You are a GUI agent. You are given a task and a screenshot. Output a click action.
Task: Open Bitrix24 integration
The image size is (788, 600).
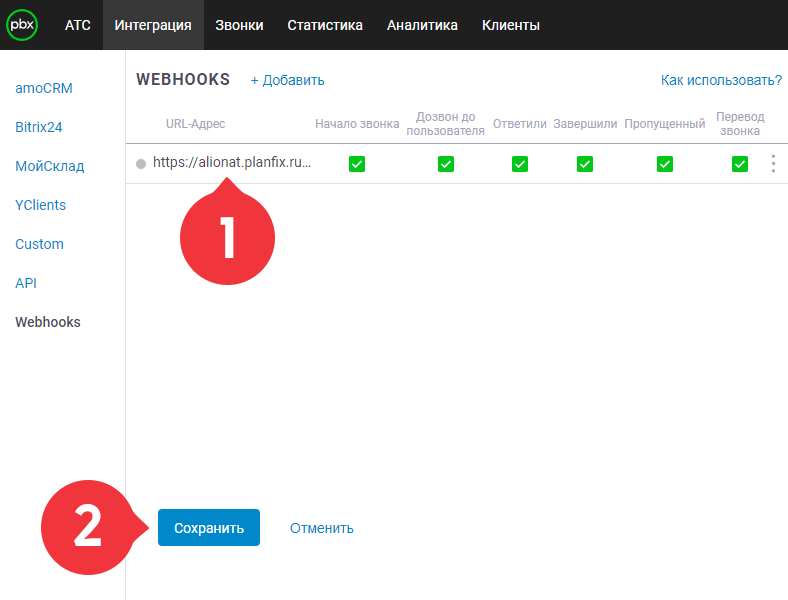point(39,127)
